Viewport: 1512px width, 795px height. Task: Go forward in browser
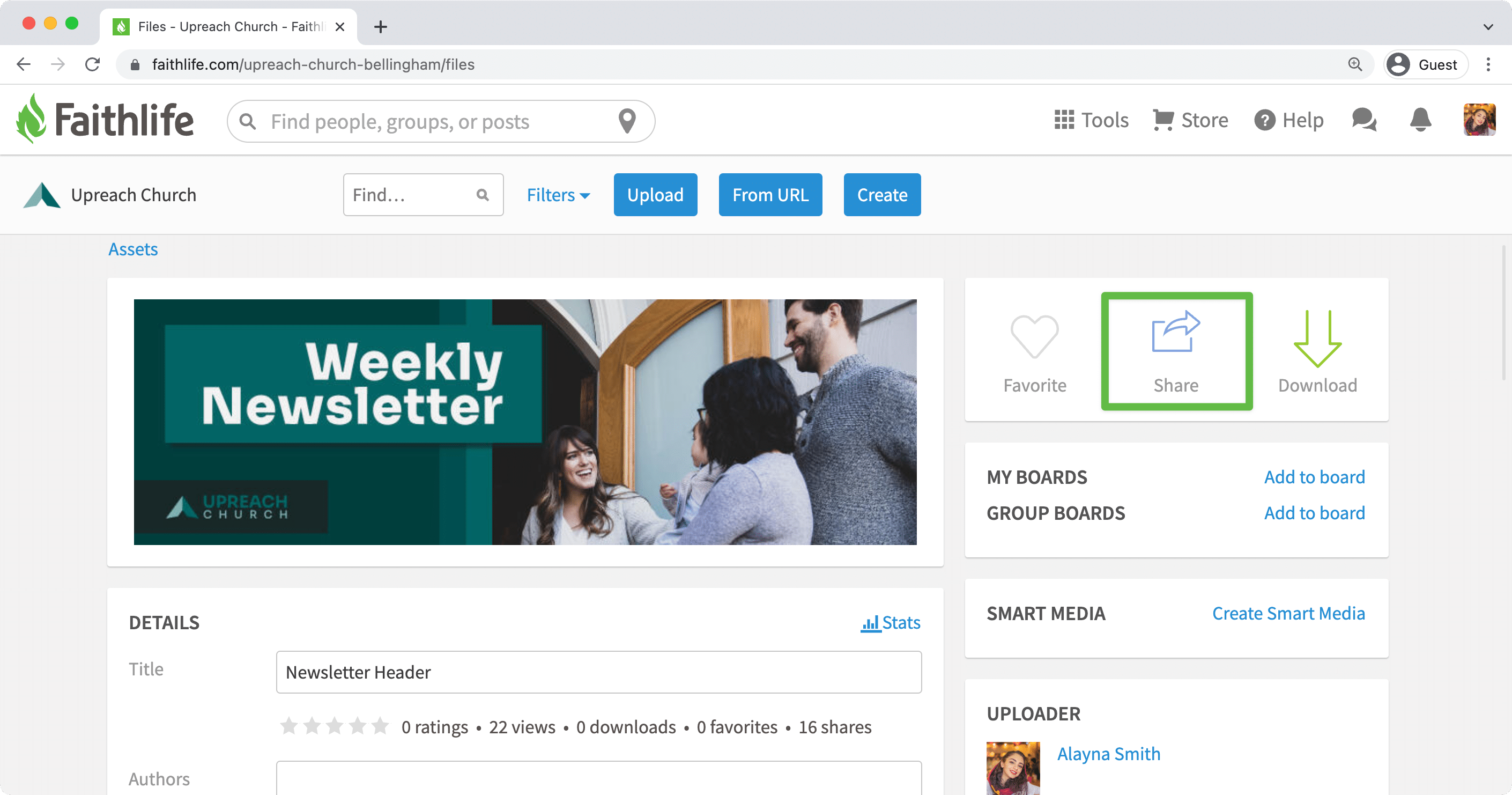point(57,64)
